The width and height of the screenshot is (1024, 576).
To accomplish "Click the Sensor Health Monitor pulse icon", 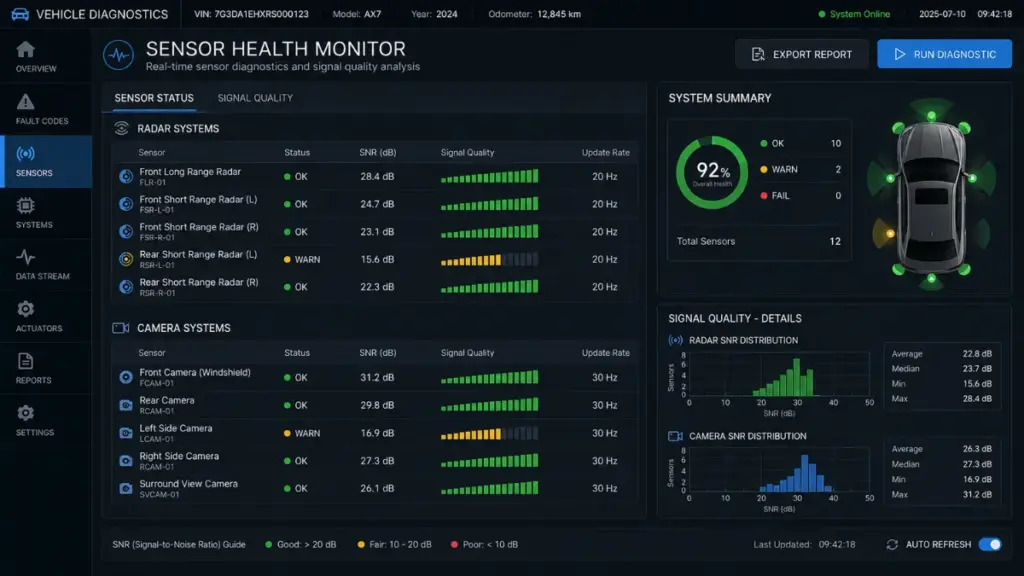I will tap(118, 56).
